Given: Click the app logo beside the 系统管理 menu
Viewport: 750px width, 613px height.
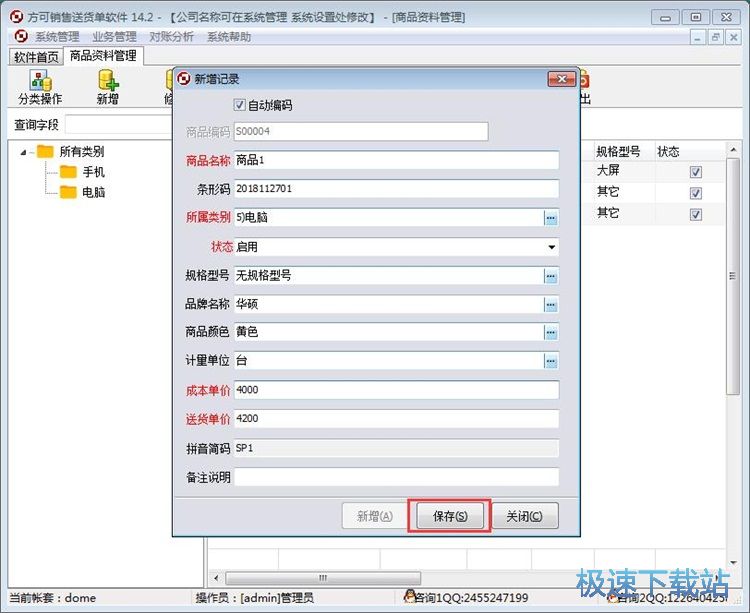Looking at the screenshot, I should point(21,36).
